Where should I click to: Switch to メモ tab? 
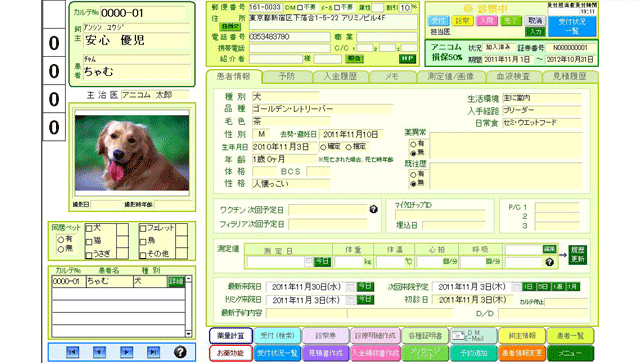(392, 76)
